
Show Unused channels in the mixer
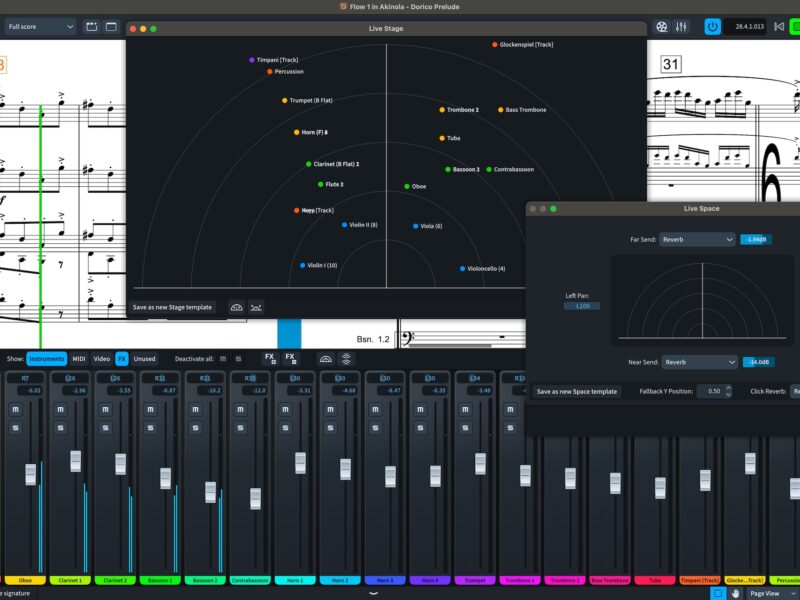[x=145, y=358]
